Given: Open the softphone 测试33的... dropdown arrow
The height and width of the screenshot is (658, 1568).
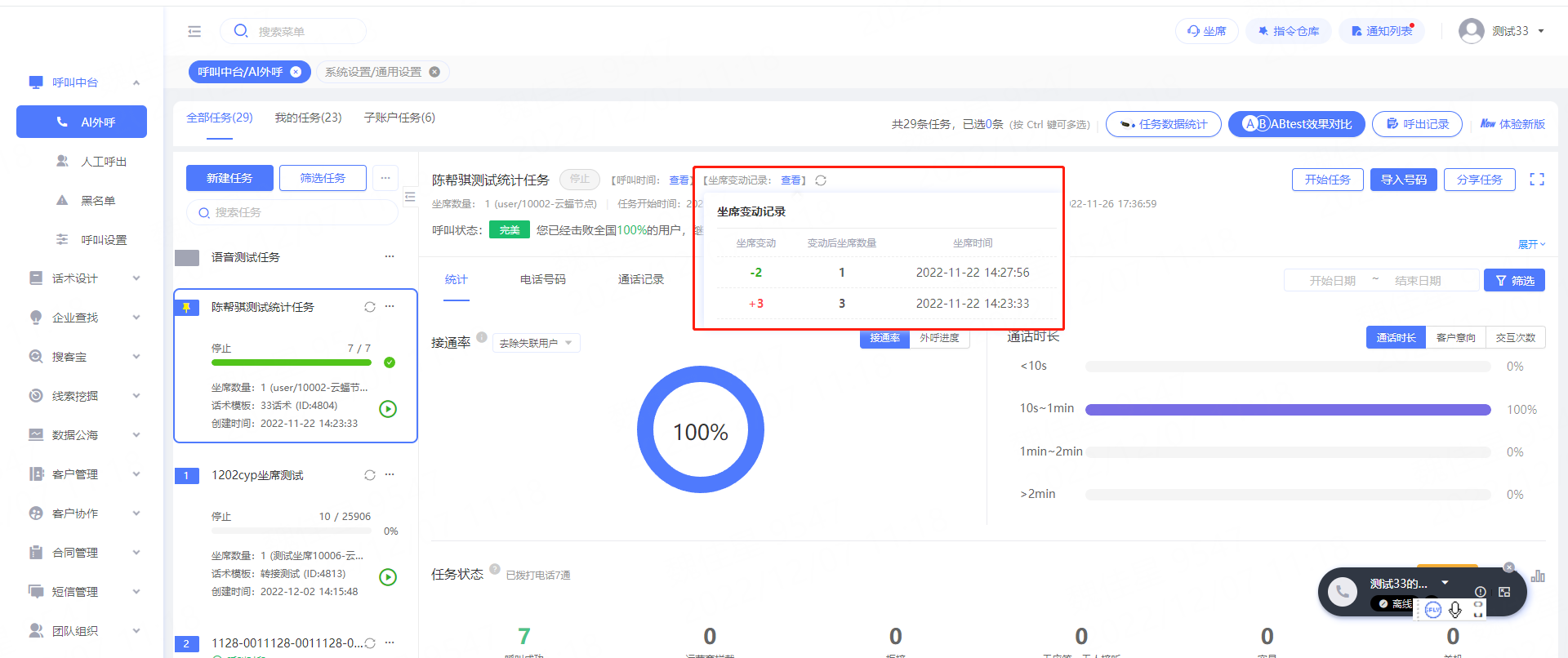Looking at the screenshot, I should click(x=1445, y=582).
